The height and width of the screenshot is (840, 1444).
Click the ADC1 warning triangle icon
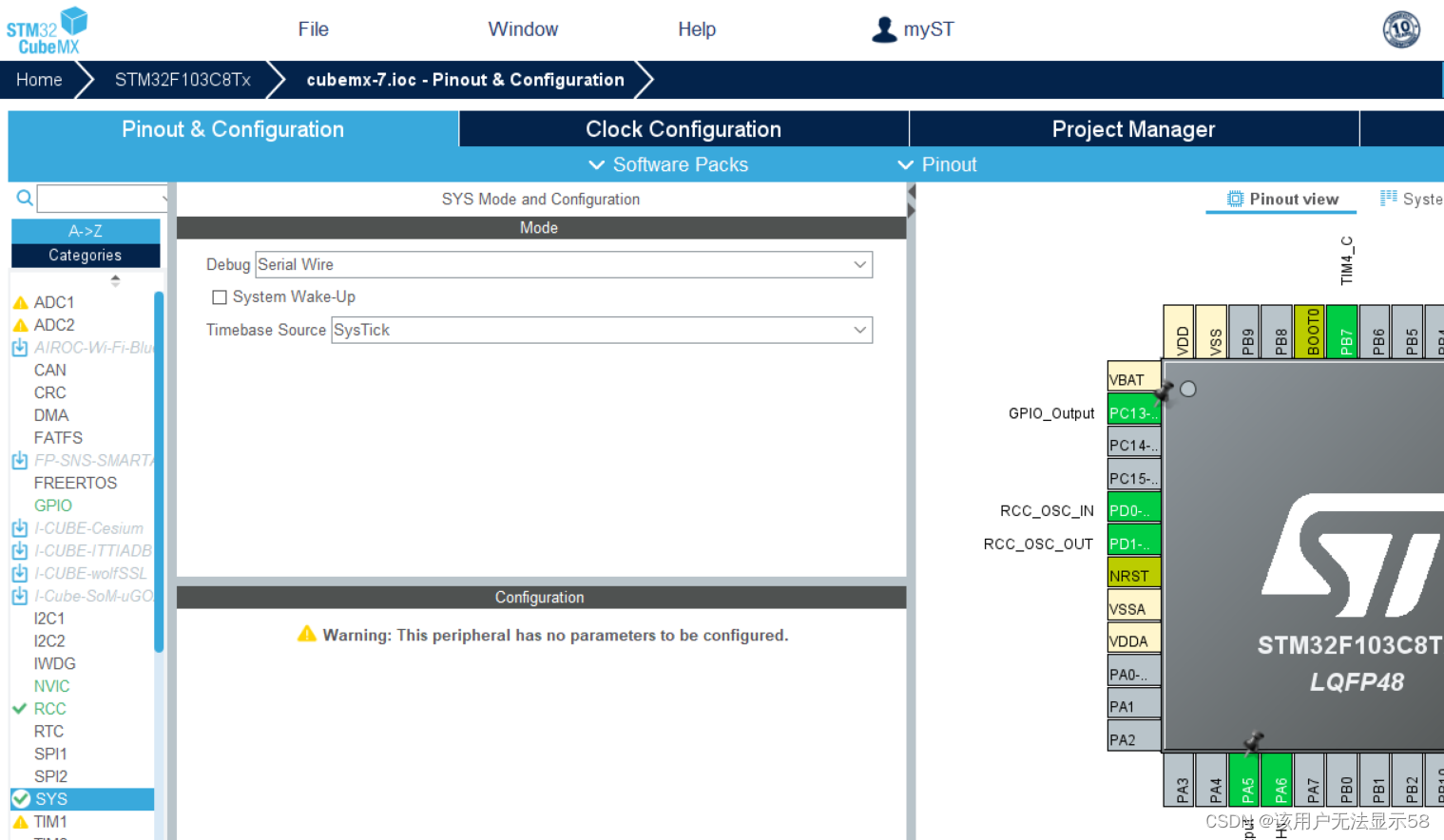pos(21,302)
